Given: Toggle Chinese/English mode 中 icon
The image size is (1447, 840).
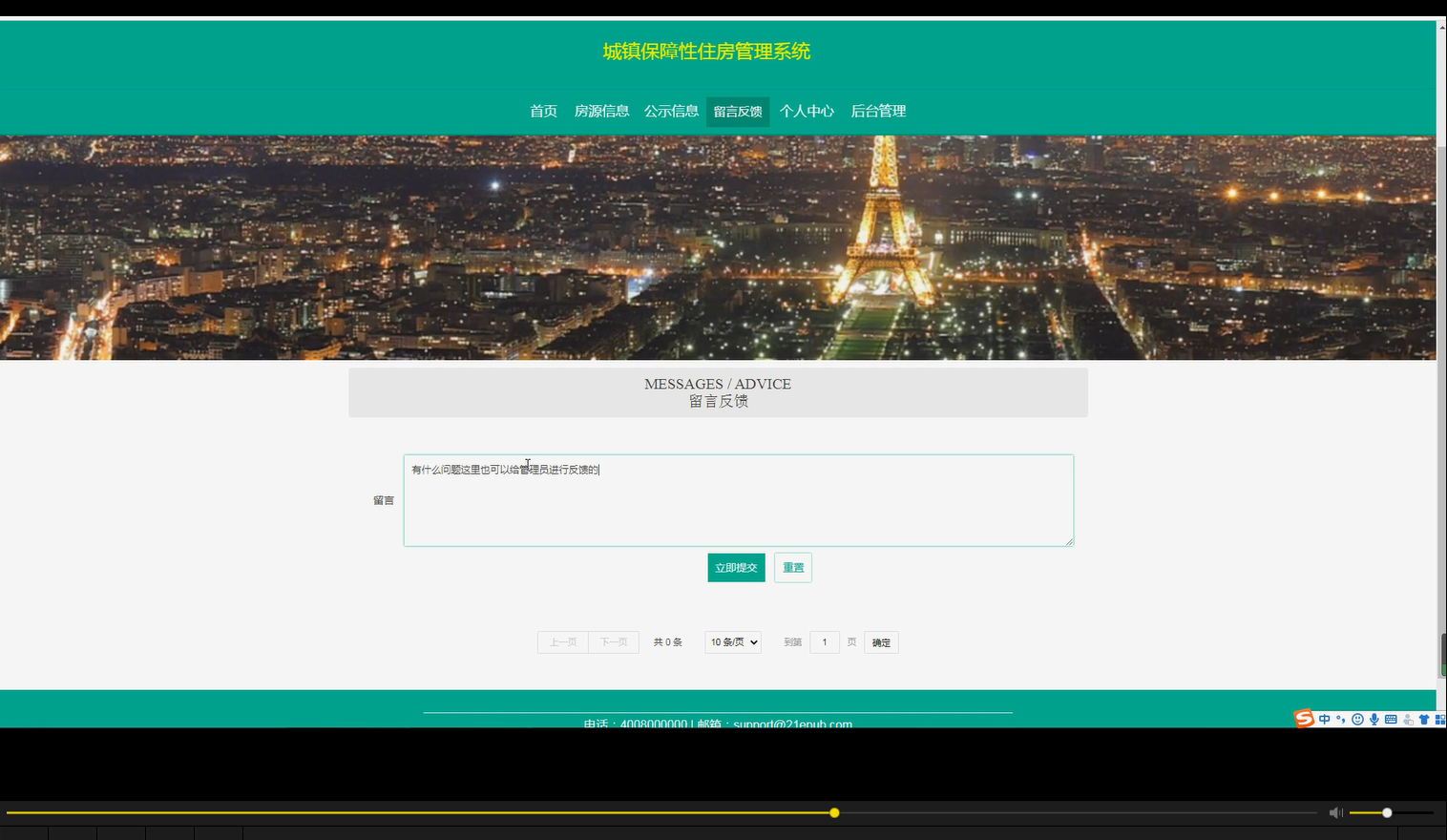Looking at the screenshot, I should 1325,720.
